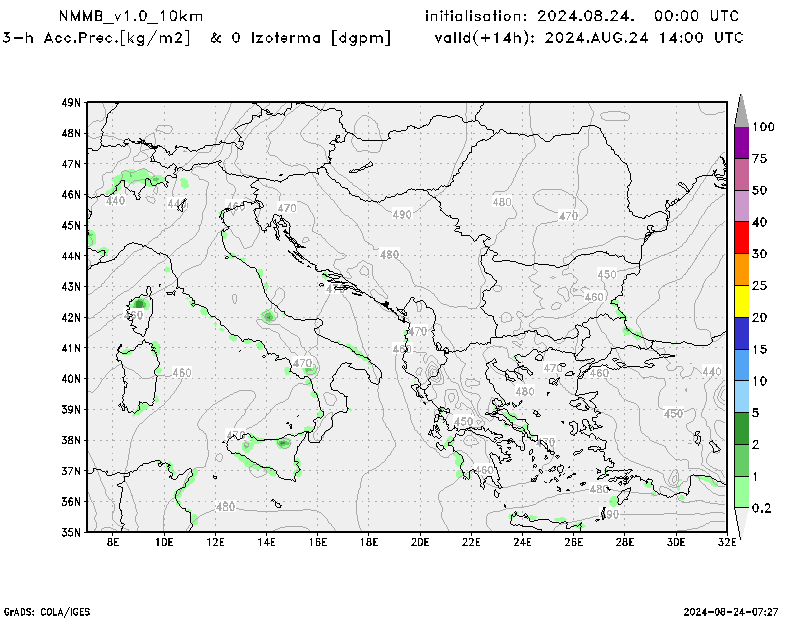Click the orange legend color band
800x618 pixels.
[x=741, y=270]
